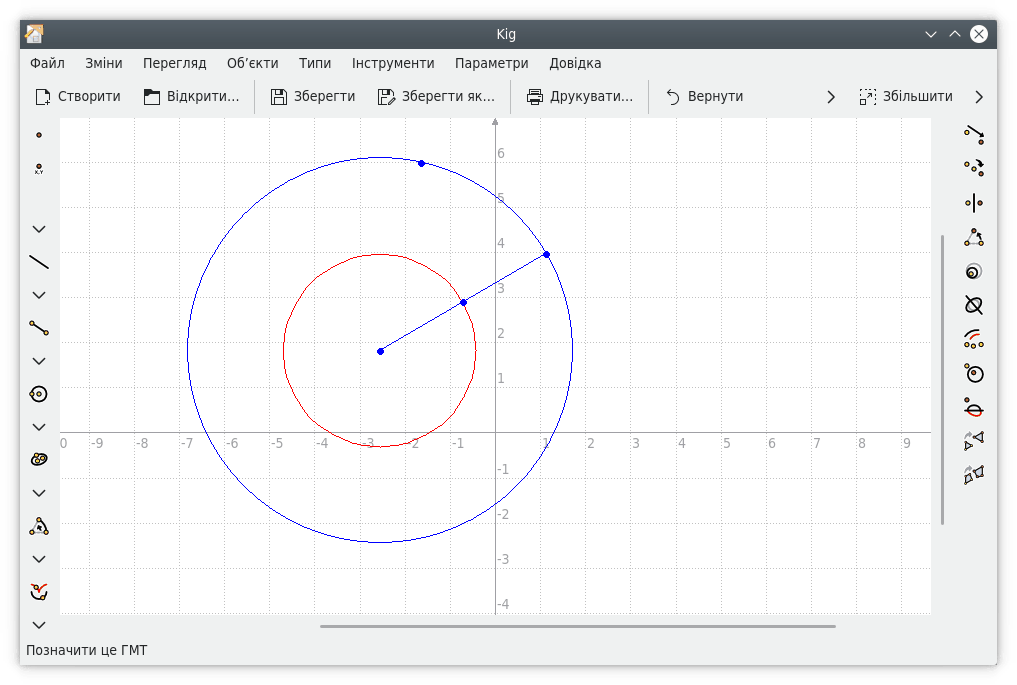
Task: Click the Створити new document icon
Action: (x=43, y=97)
